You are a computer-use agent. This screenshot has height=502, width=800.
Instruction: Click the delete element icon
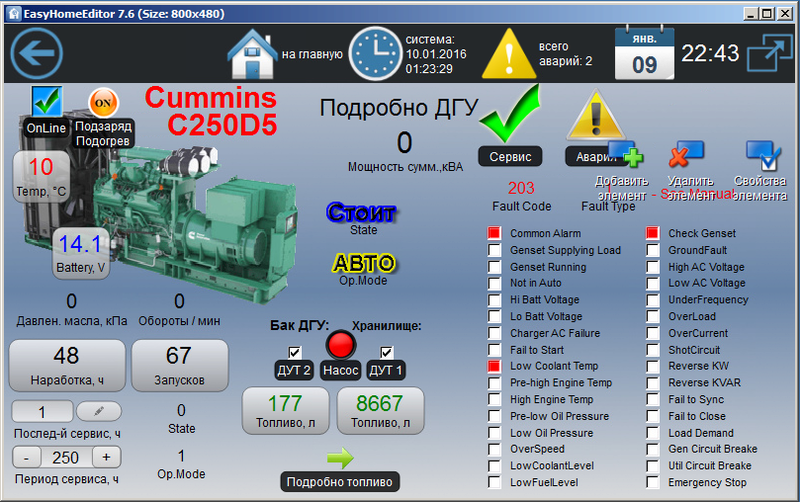(x=686, y=155)
